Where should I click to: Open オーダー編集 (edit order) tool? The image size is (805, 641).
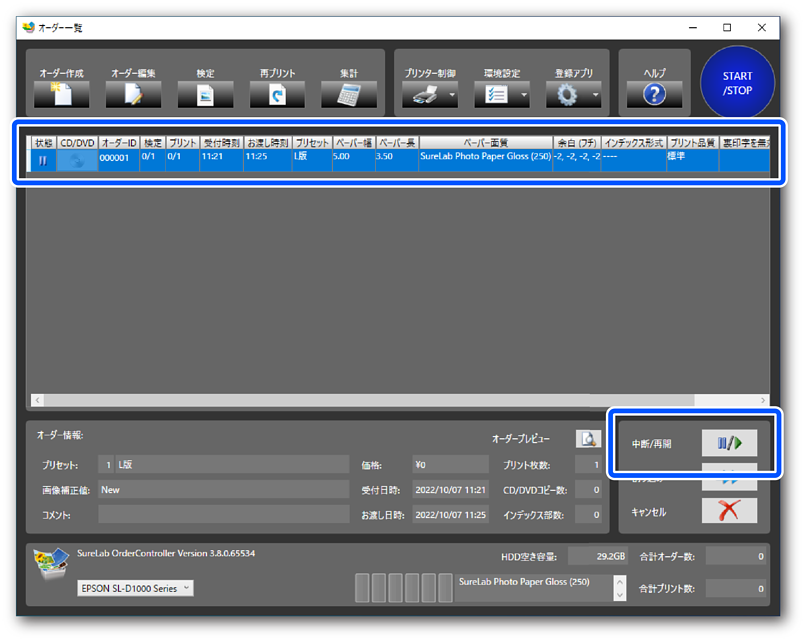coord(133,95)
